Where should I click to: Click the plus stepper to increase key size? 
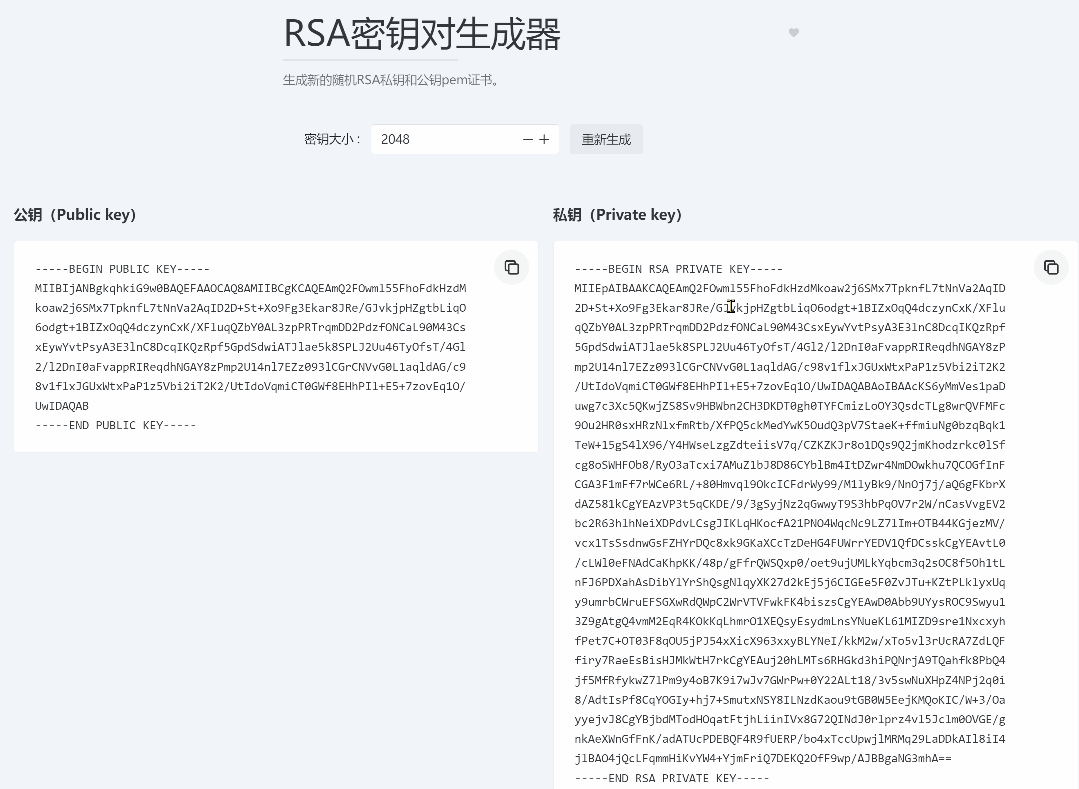544,139
